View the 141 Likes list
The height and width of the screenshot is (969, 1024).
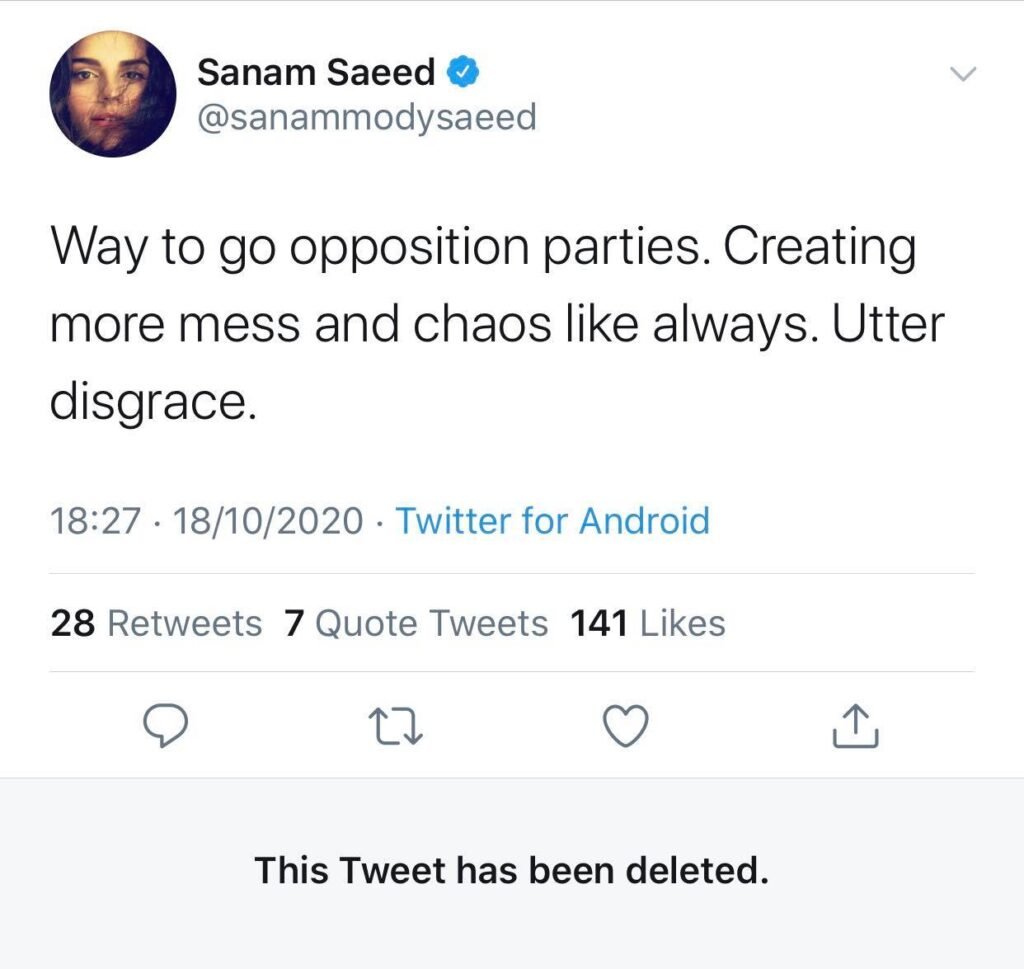(647, 624)
